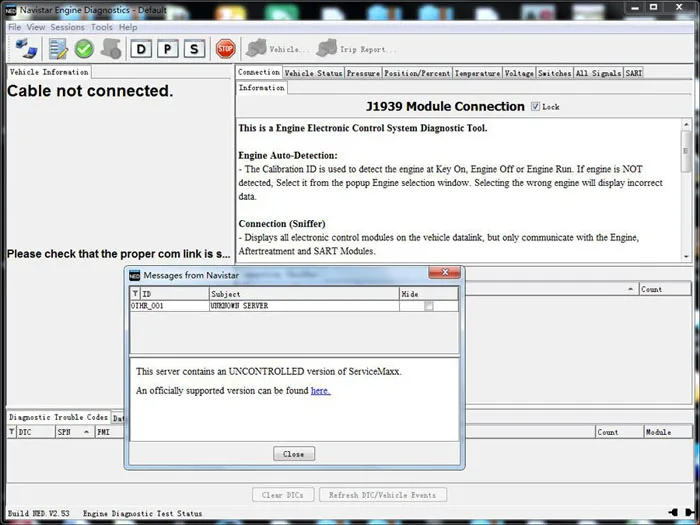Click the NED app icon in title bar

[10, 10]
